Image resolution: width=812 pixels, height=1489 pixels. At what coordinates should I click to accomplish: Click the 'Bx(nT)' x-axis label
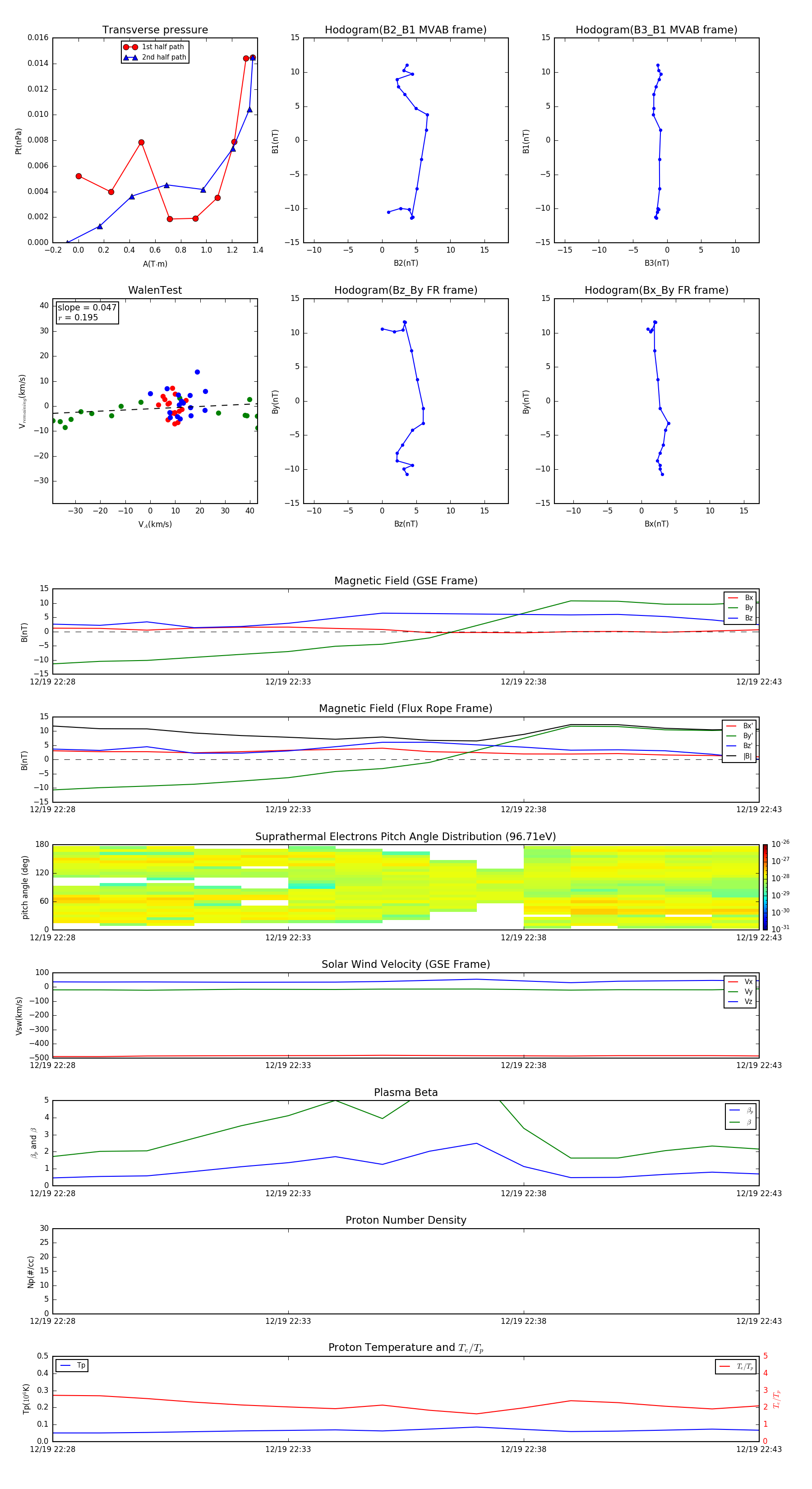point(656,524)
